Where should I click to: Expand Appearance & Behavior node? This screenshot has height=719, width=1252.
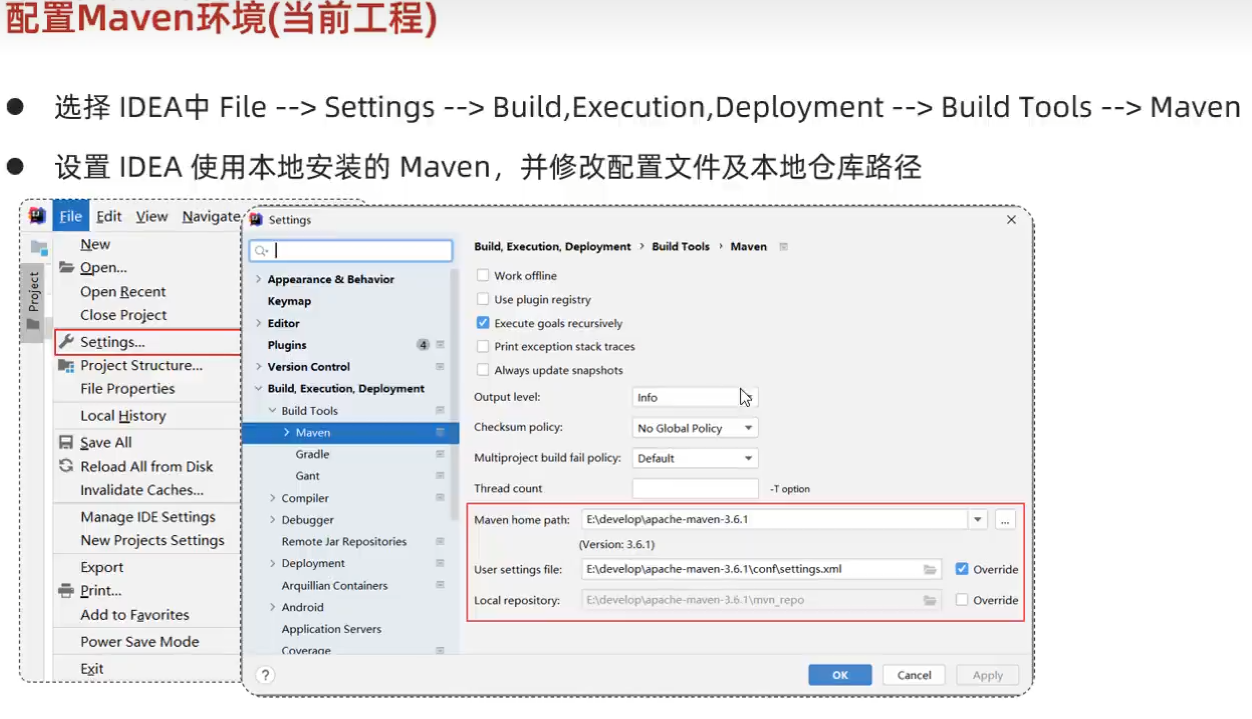pos(259,279)
